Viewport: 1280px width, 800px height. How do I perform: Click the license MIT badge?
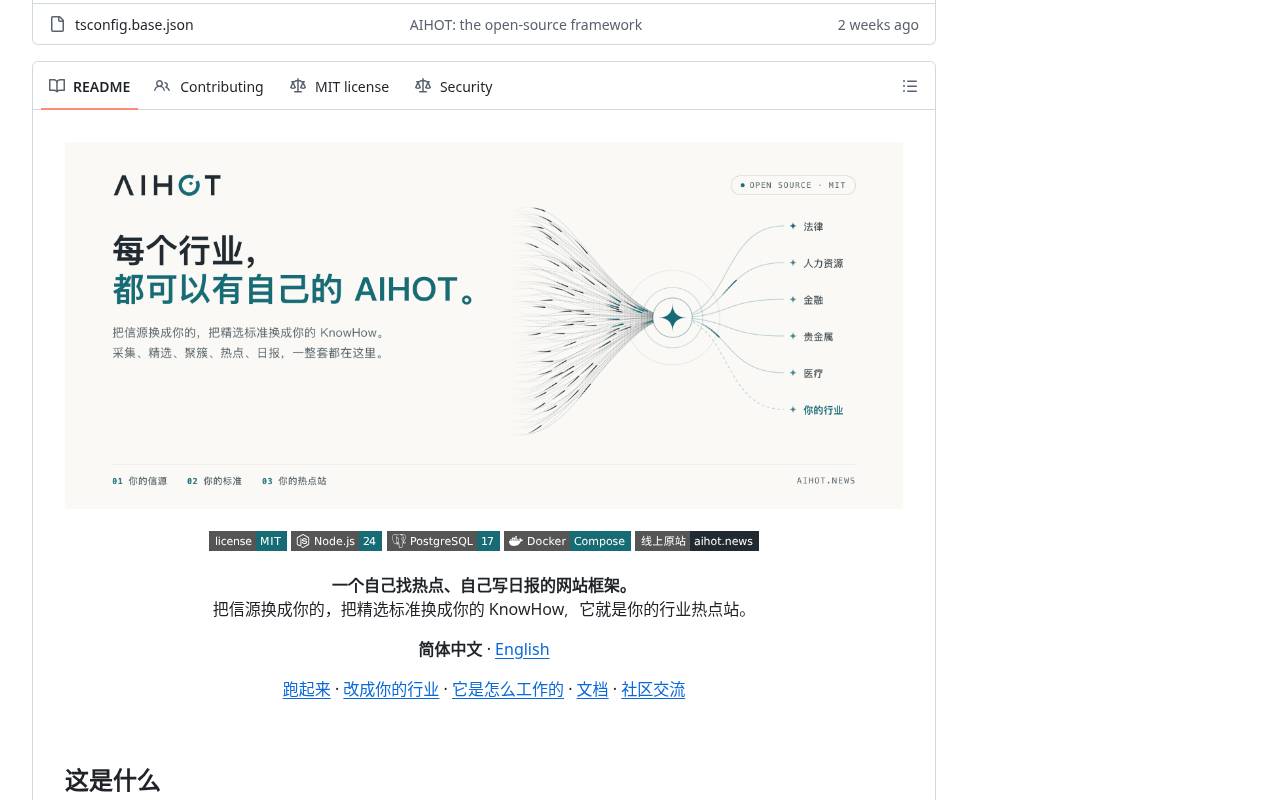point(248,541)
